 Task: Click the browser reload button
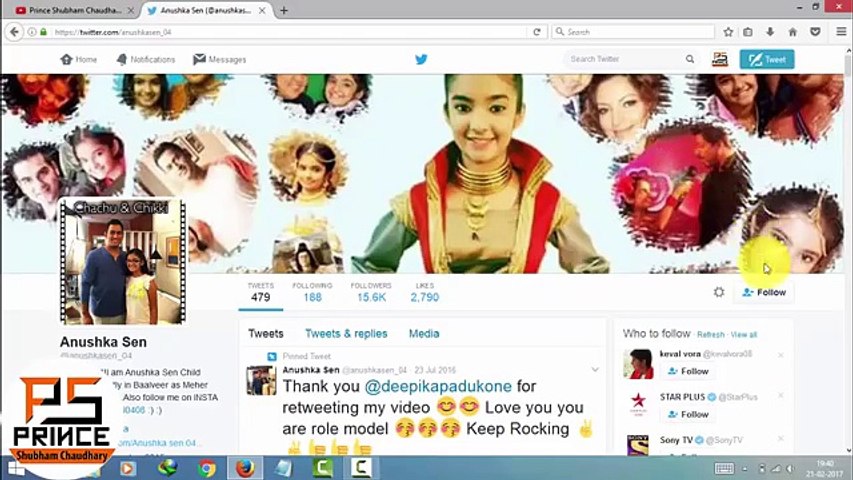536,32
